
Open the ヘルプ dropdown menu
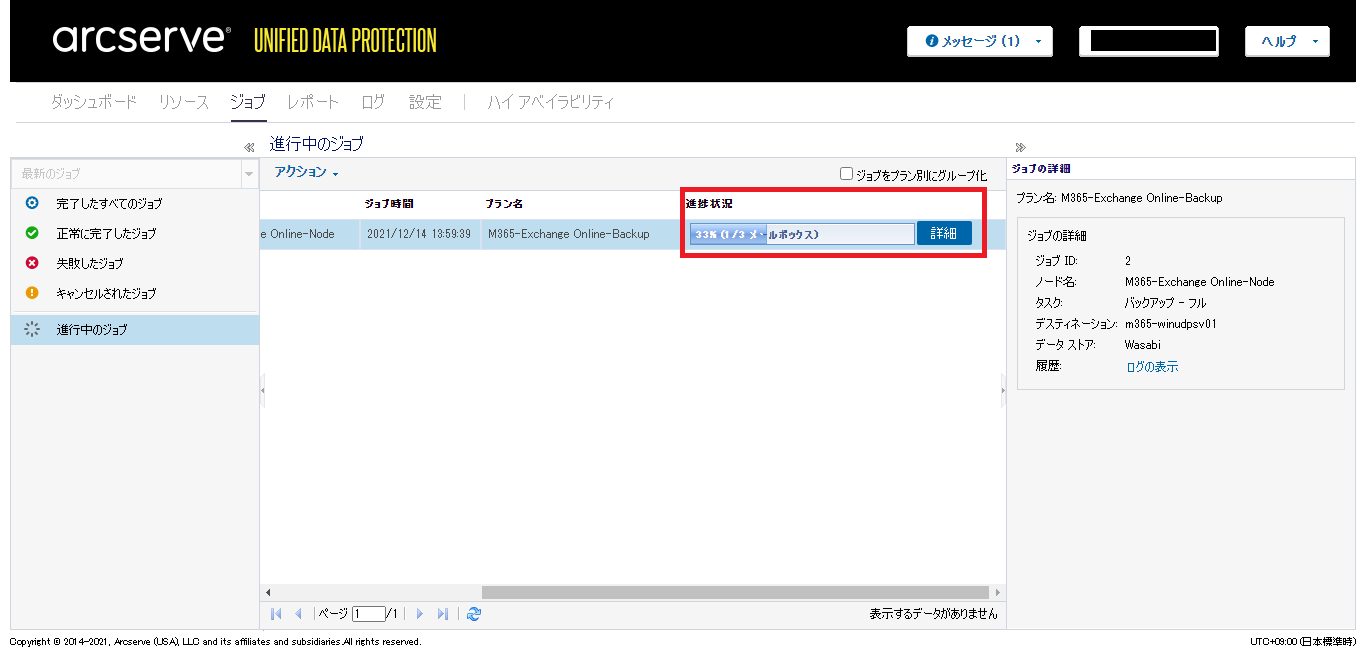tap(1287, 41)
